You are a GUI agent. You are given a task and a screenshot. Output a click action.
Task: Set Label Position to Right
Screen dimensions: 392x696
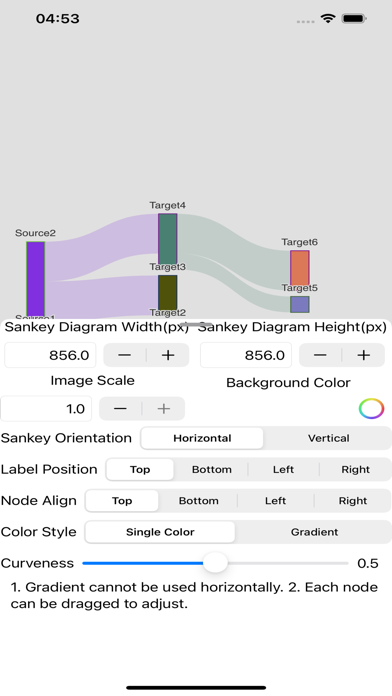coord(356,470)
